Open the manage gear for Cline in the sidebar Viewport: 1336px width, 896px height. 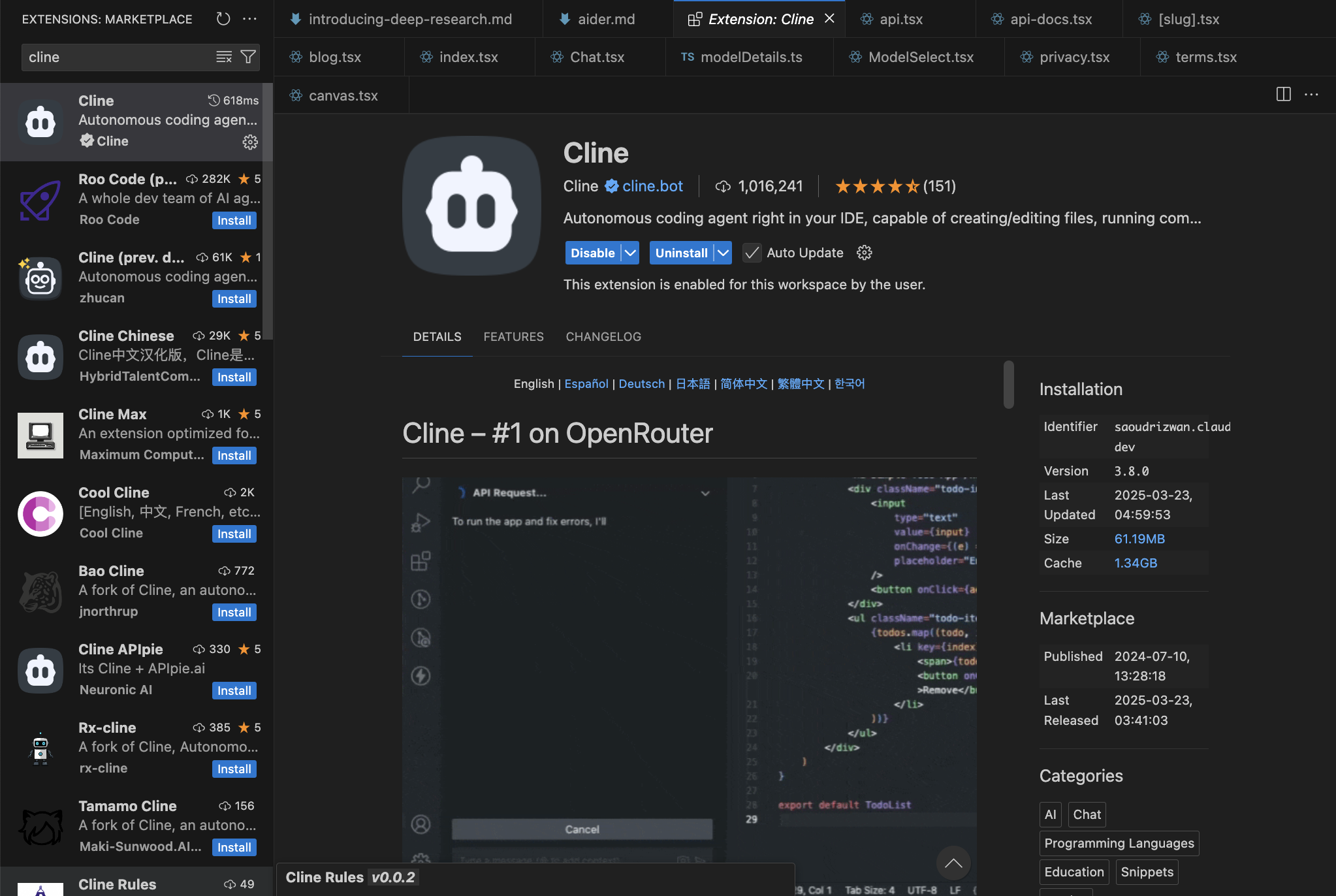point(250,142)
